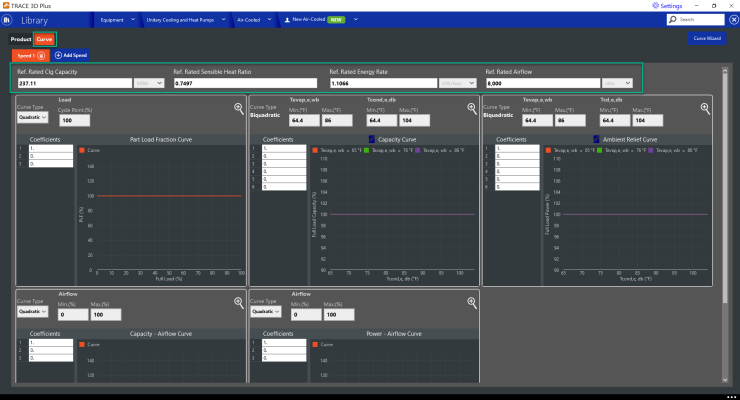Edit Capacity Curve Tcond,e,db Max field
This screenshot has width=740, height=400.
point(414,120)
